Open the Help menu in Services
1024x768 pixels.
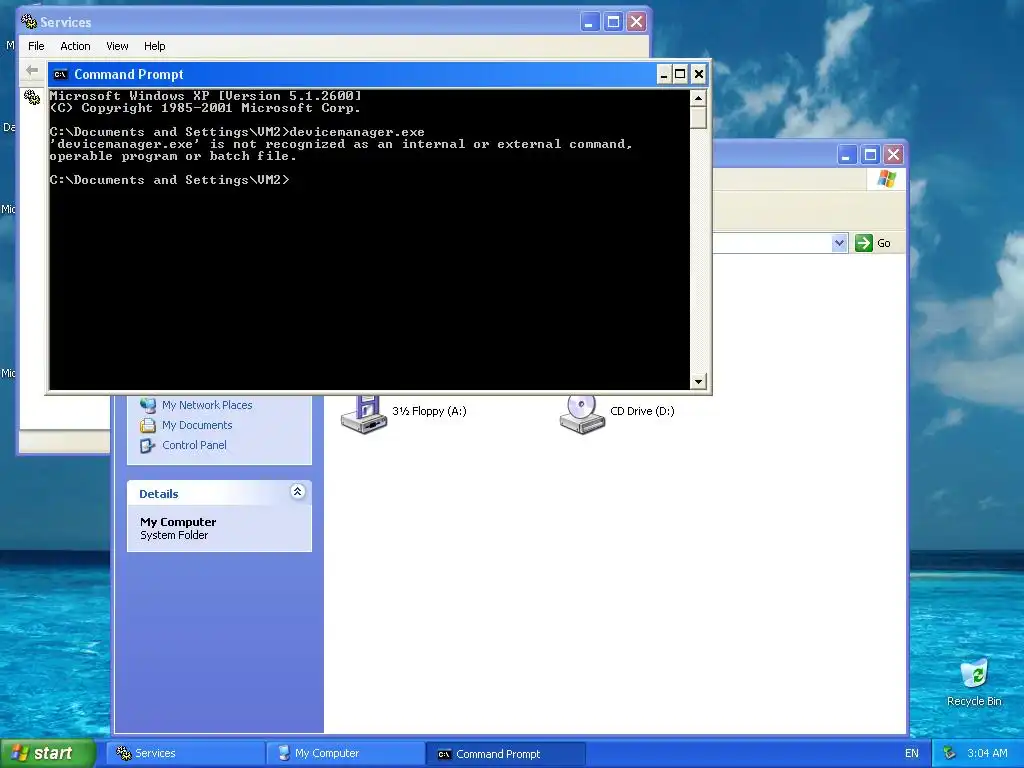point(154,46)
